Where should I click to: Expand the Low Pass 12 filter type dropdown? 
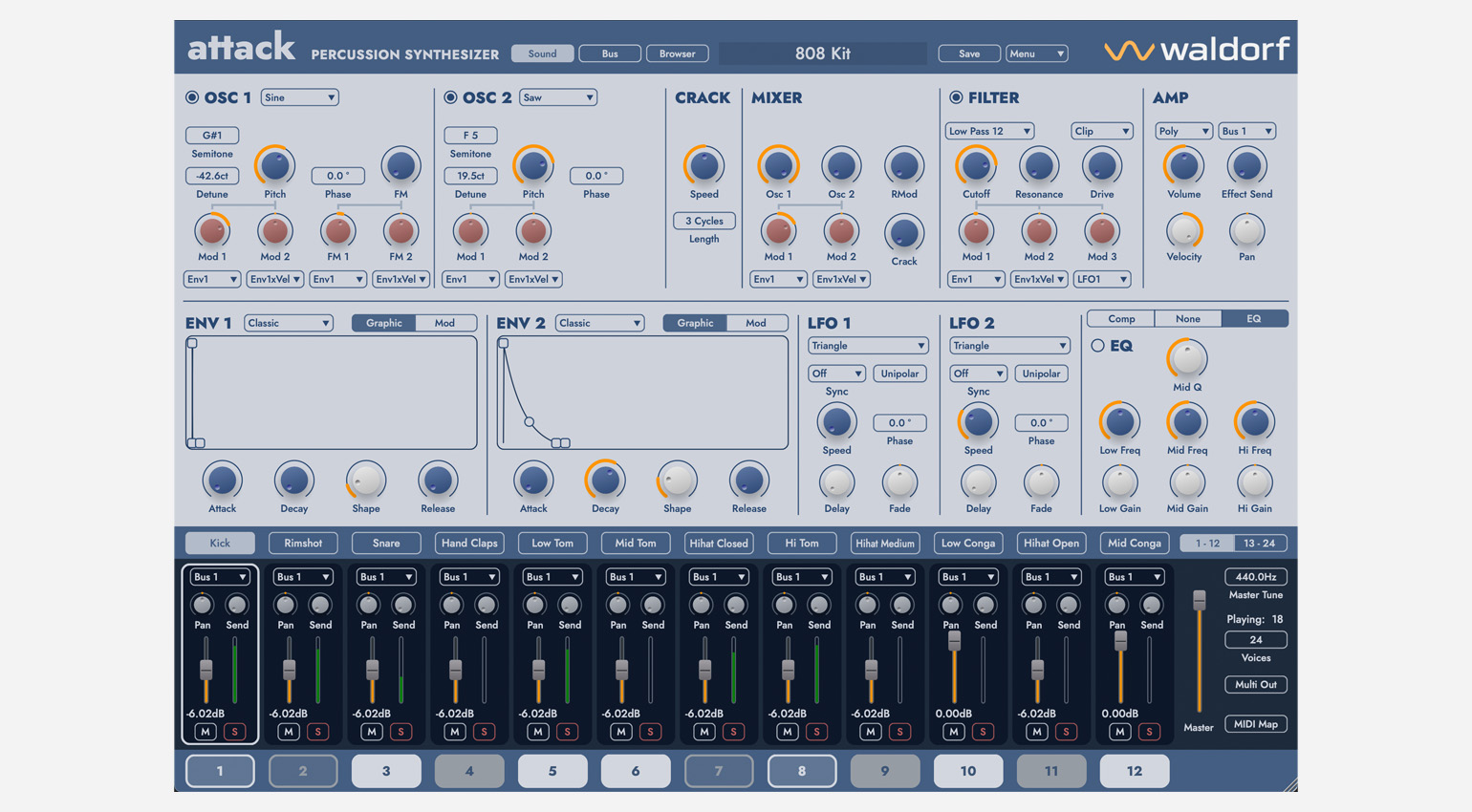988,131
